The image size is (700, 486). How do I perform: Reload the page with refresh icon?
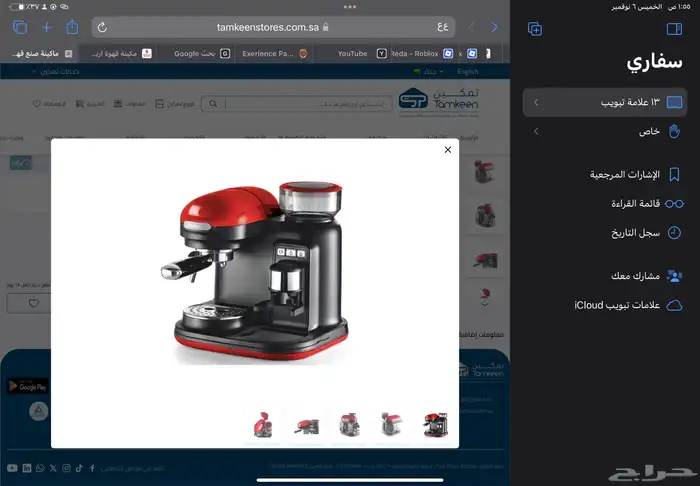[102, 28]
